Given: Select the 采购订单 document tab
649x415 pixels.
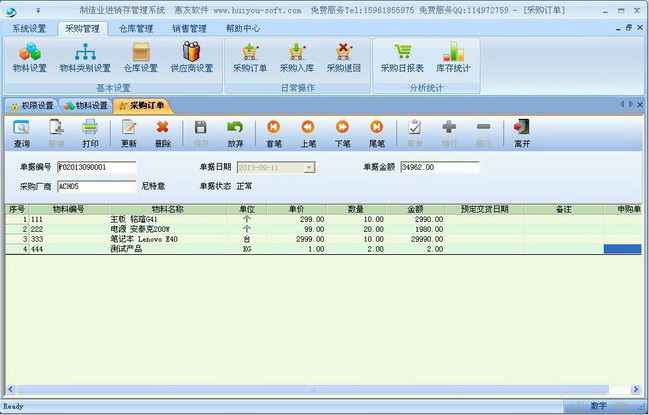Looking at the screenshot, I should (142, 106).
